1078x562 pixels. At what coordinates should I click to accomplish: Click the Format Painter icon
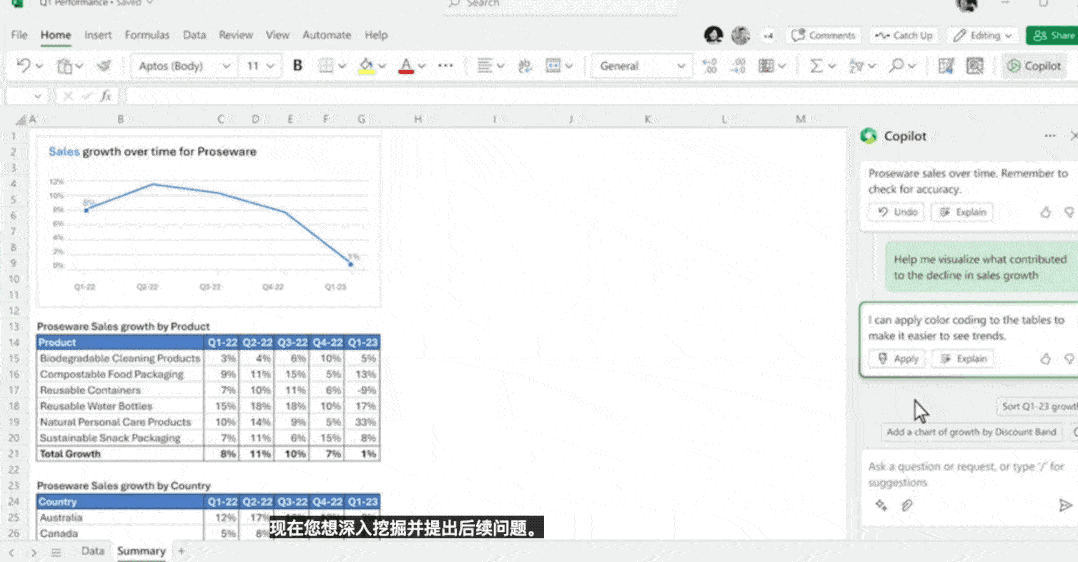(104, 66)
